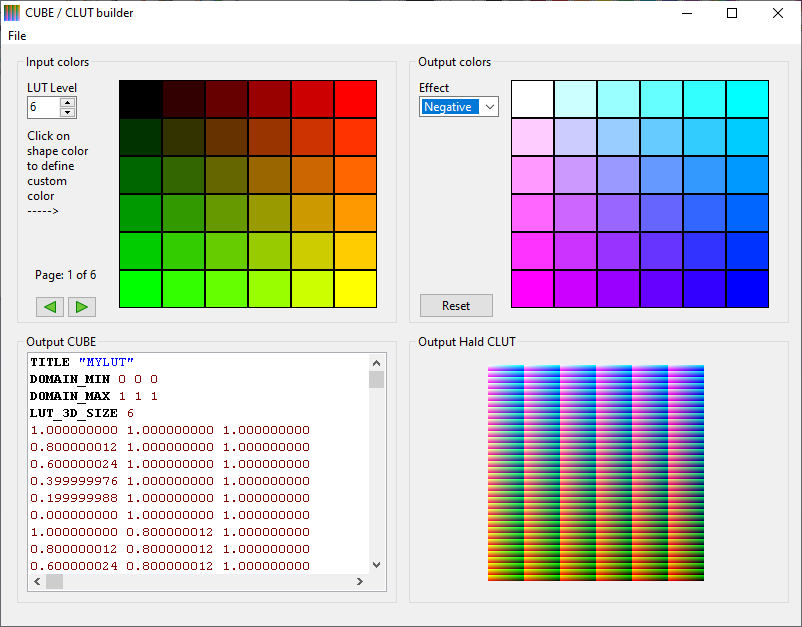Image resolution: width=802 pixels, height=627 pixels.
Task: Click the "LUT Level" label
Action: (52, 88)
